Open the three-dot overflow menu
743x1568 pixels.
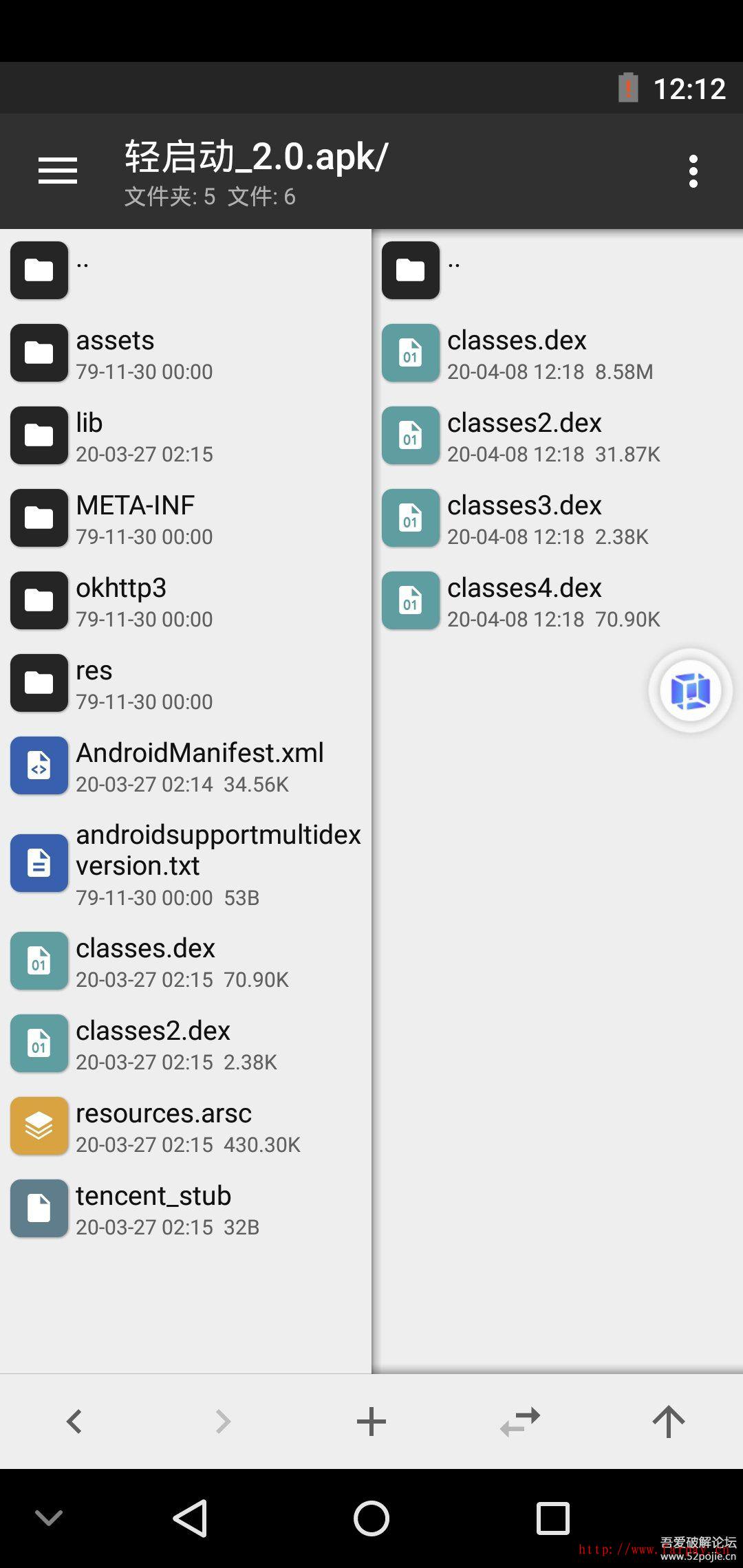tap(693, 171)
